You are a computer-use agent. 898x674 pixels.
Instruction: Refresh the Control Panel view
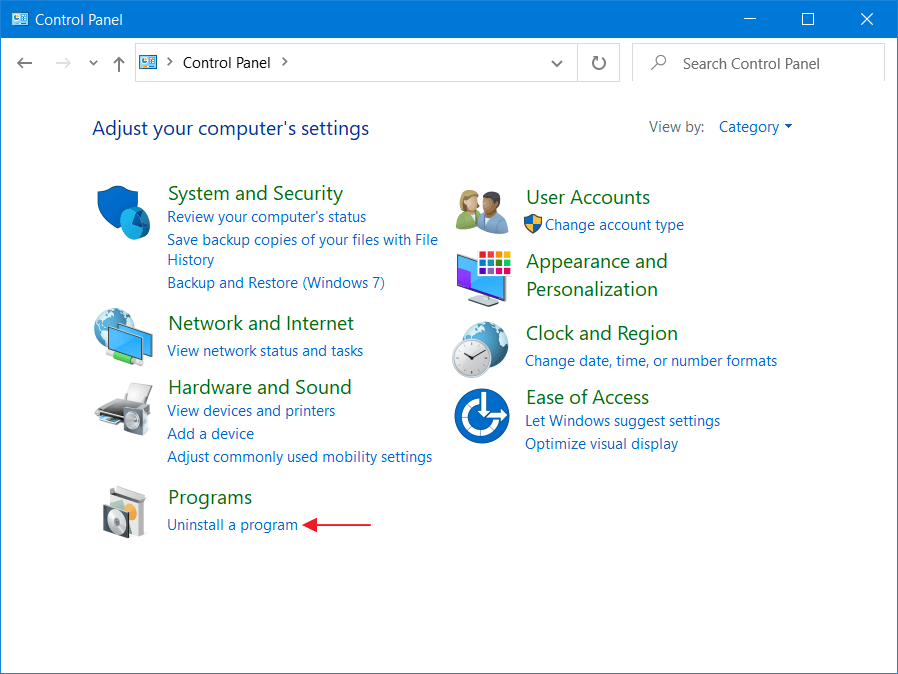[x=598, y=62]
